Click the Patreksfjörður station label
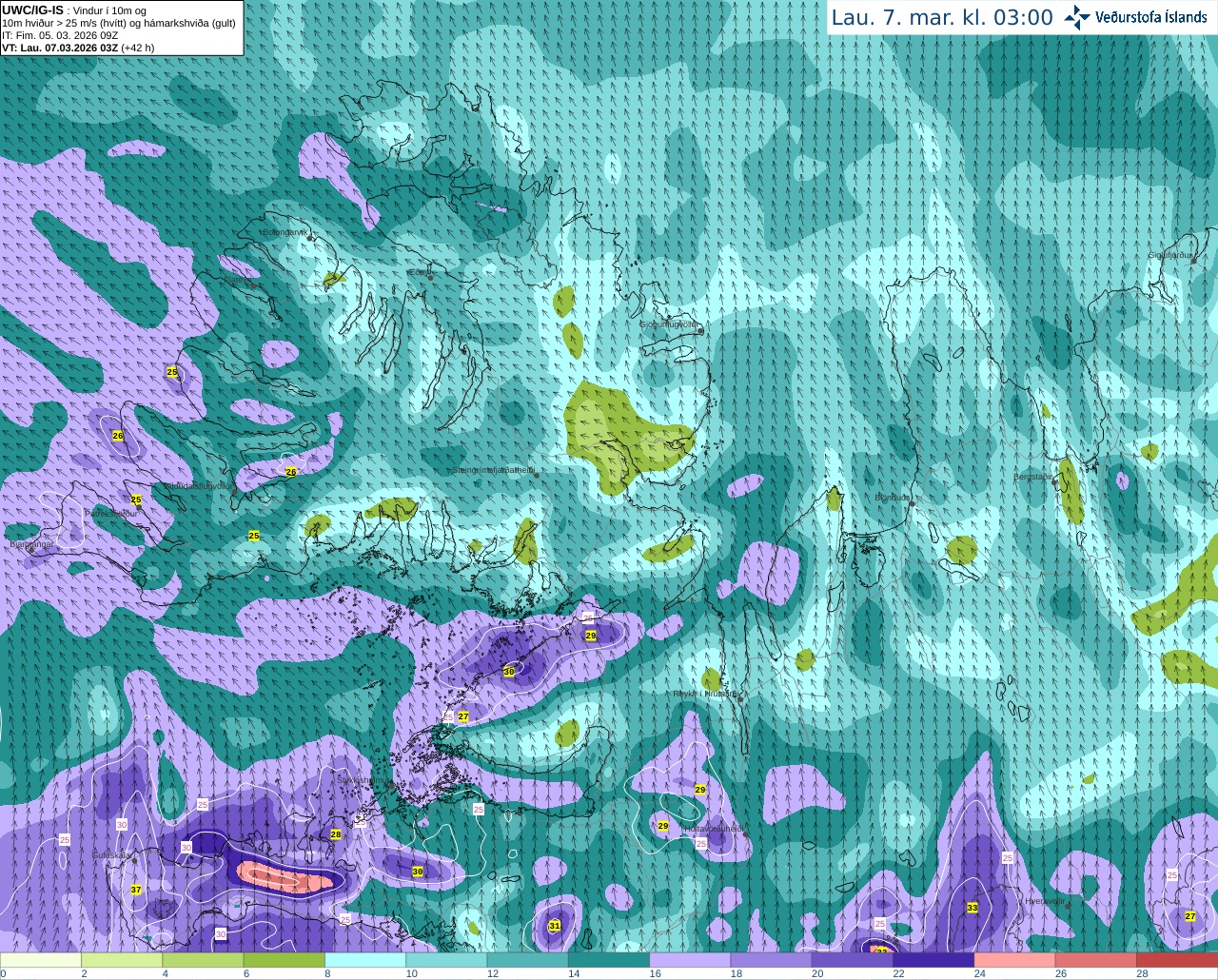 tap(111, 513)
